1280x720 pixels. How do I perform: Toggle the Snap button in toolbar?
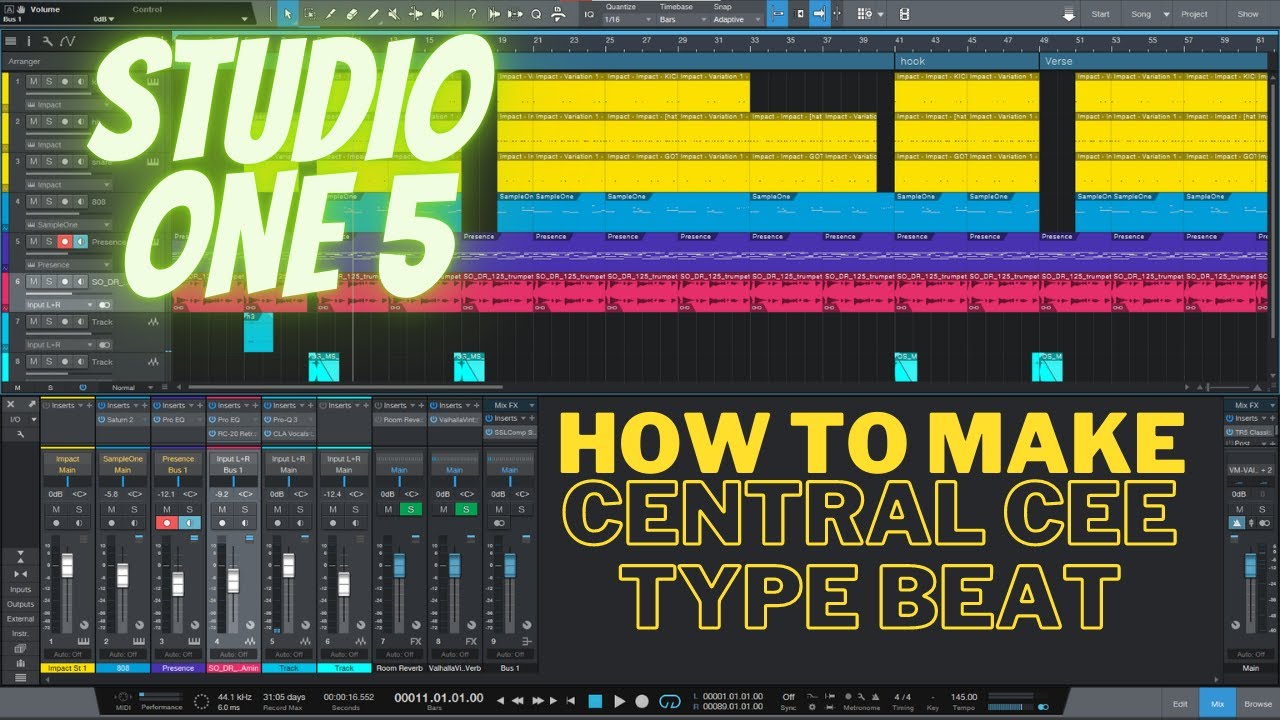[x=777, y=14]
